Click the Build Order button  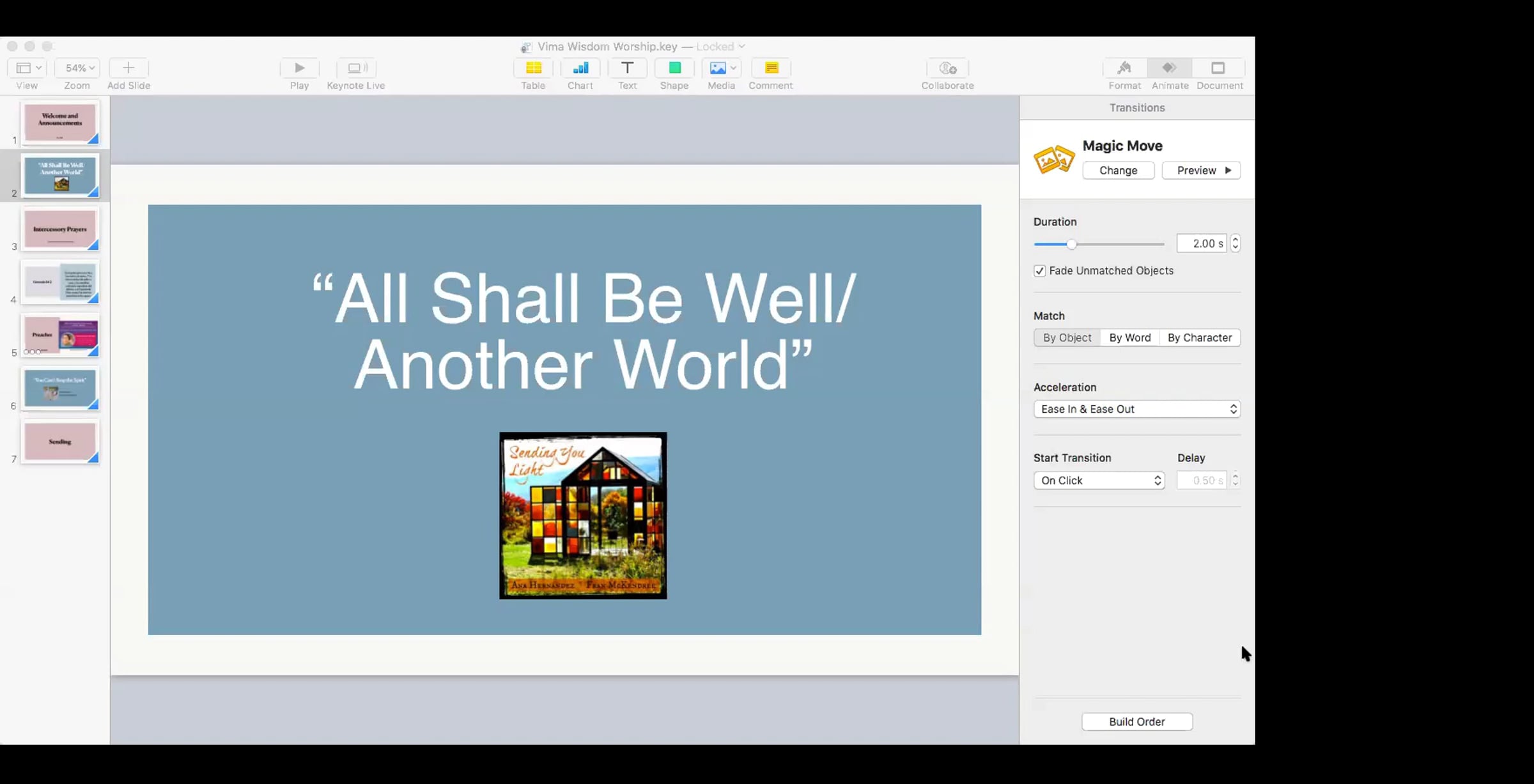pos(1136,721)
